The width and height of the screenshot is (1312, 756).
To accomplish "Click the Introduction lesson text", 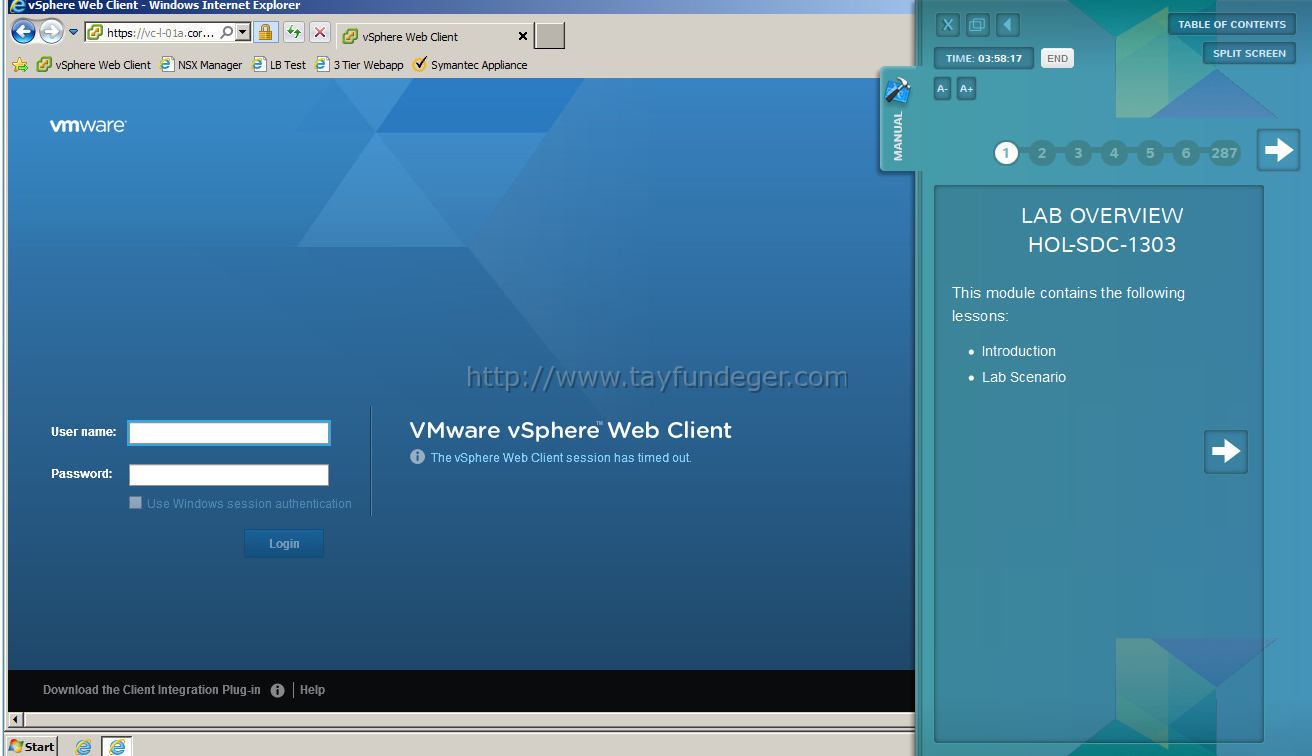I will [x=1018, y=351].
